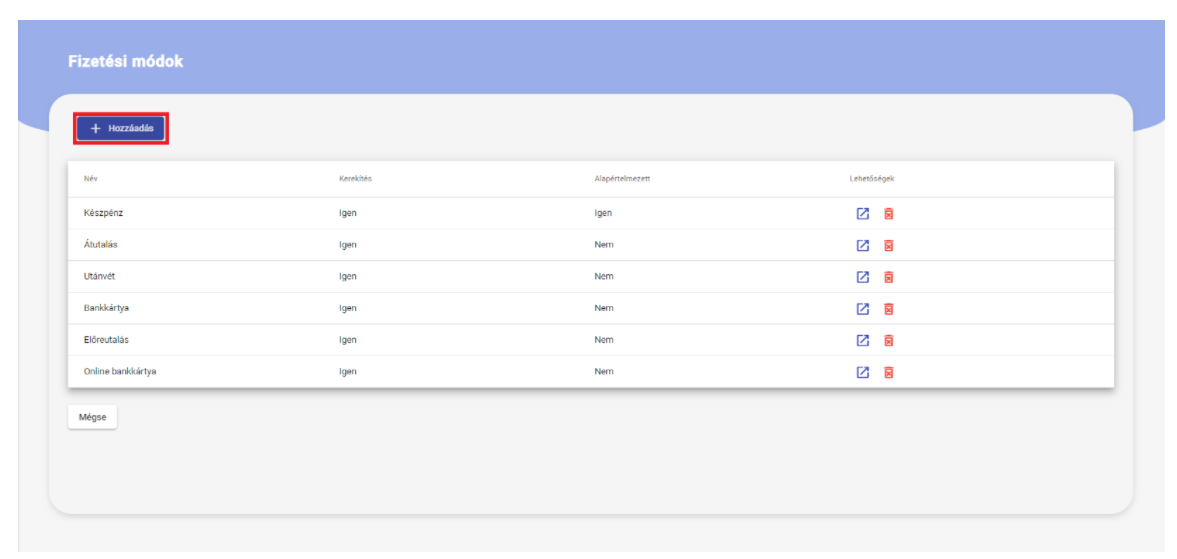Click Nem under Alapértelmezett for Átutalás
The width and height of the screenshot is (1177, 559).
point(604,245)
